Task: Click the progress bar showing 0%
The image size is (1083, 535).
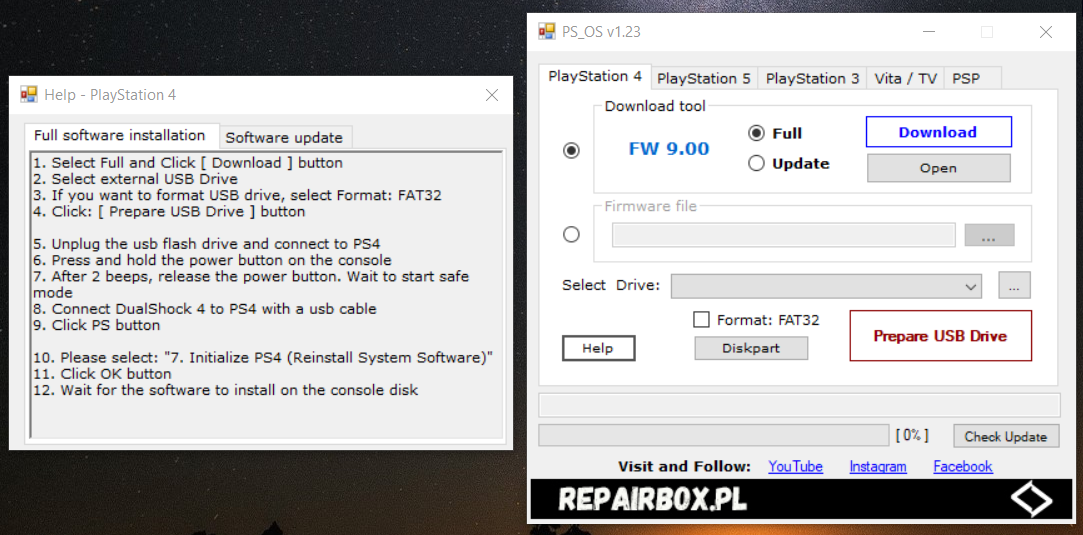Action: pos(713,436)
